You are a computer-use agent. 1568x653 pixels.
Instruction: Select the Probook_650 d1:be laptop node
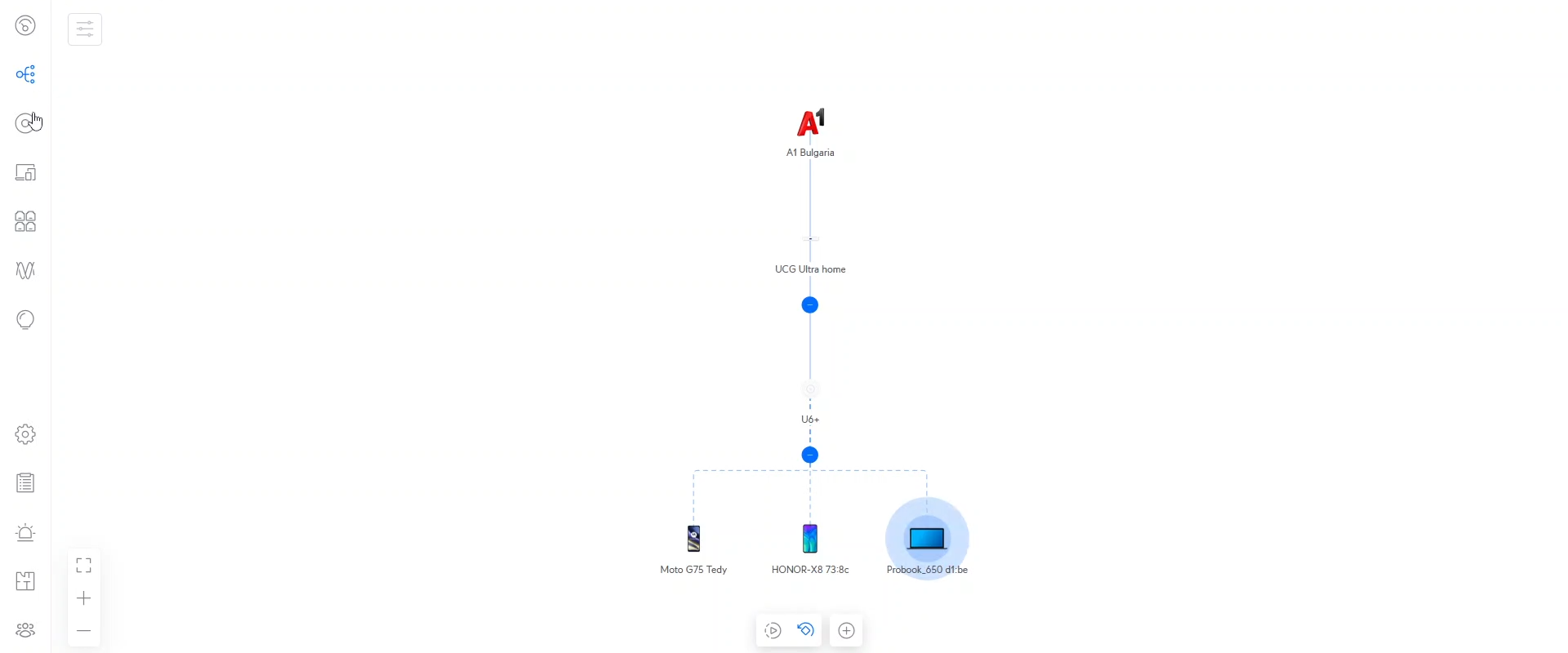[927, 539]
